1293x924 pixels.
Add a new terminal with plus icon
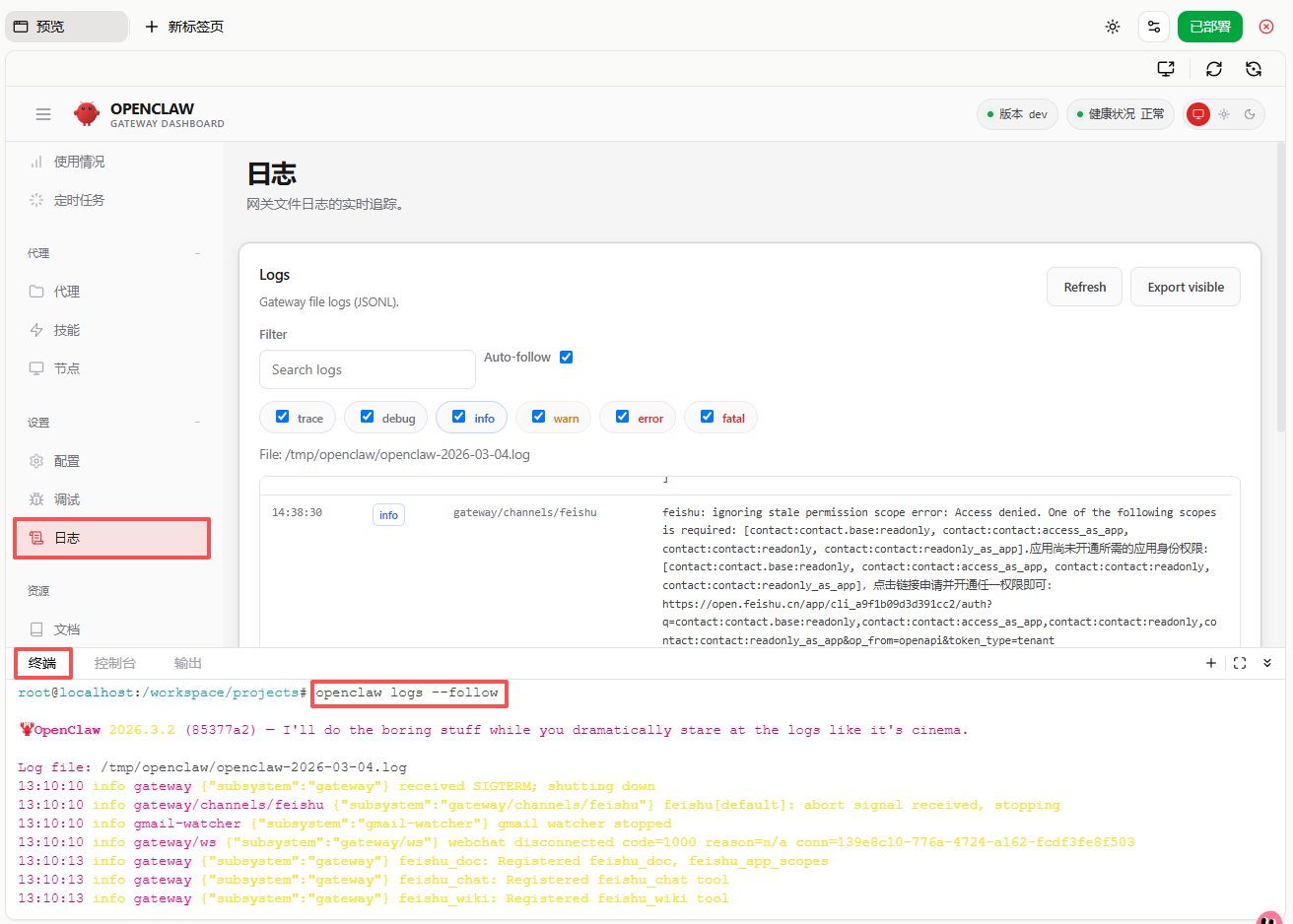[x=1211, y=663]
